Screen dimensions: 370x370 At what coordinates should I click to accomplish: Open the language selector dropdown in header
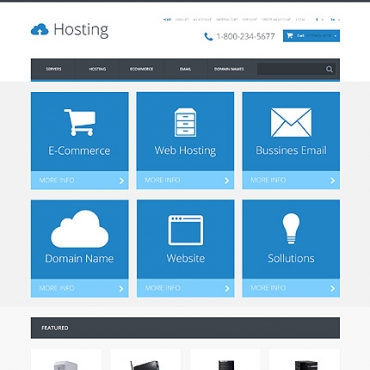pyautogui.click(x=335, y=20)
